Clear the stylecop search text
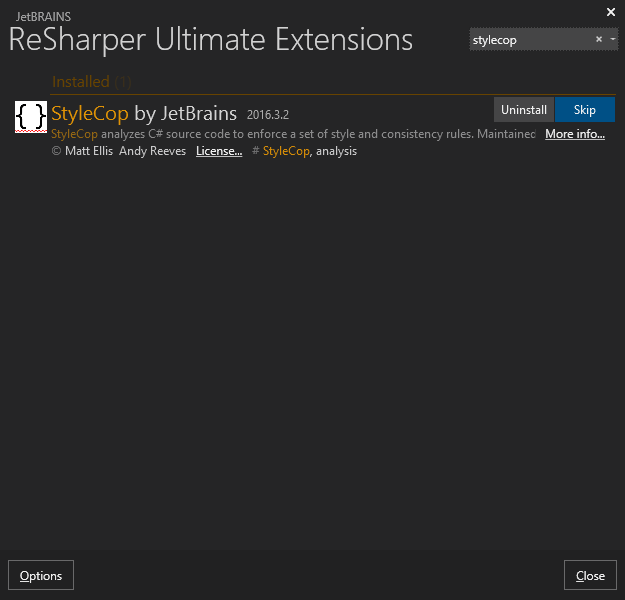625x600 pixels. (599, 39)
